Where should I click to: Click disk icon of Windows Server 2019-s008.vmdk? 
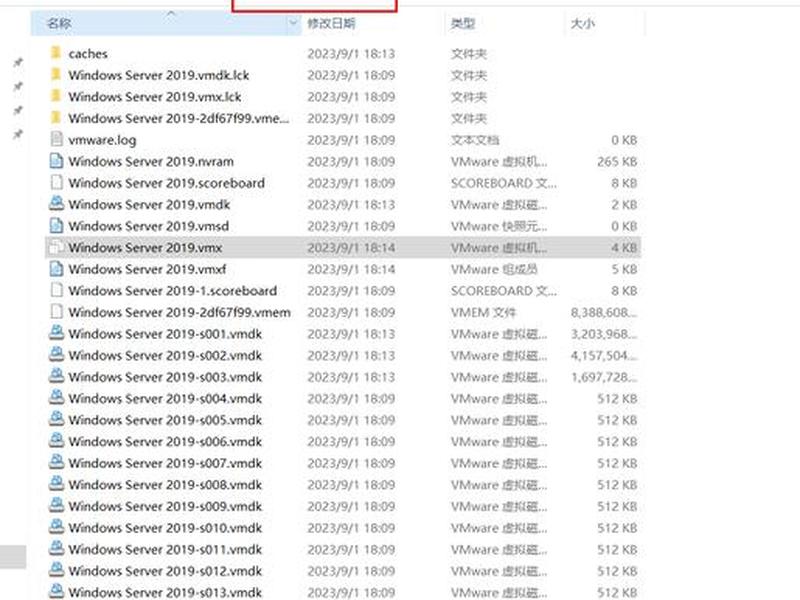tap(57, 484)
